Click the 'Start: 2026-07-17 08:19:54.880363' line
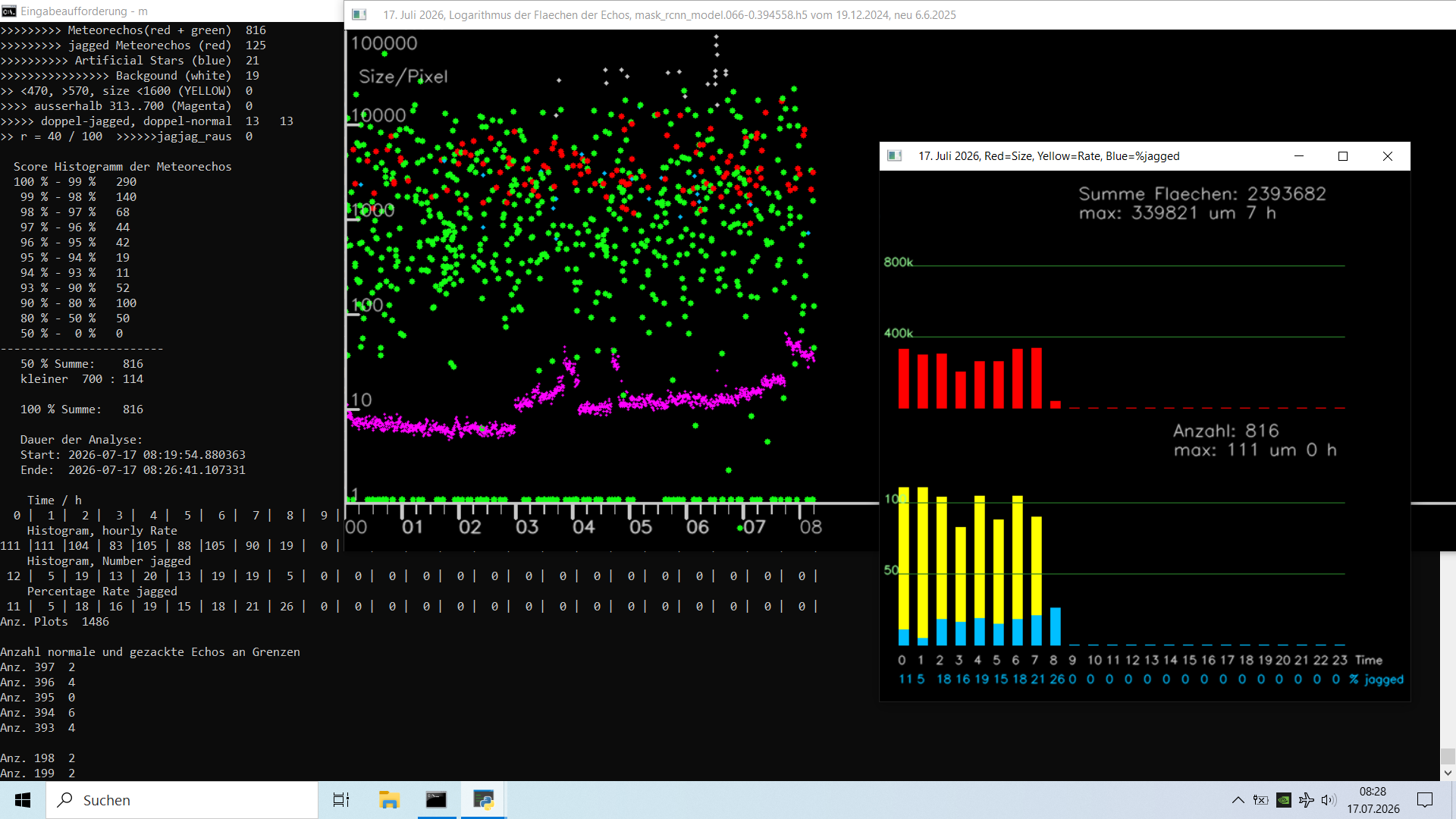Image resolution: width=1456 pixels, height=819 pixels. [133, 455]
